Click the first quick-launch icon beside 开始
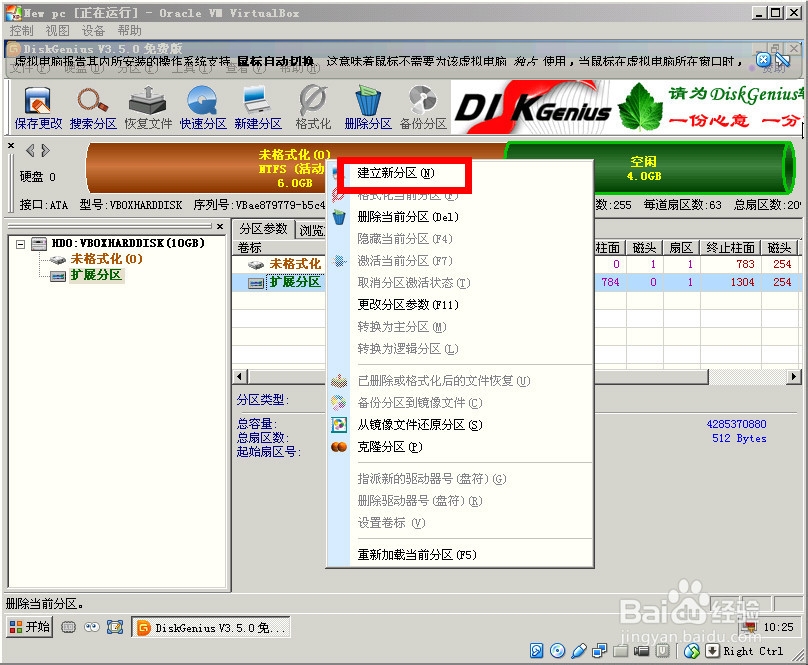 point(68,627)
